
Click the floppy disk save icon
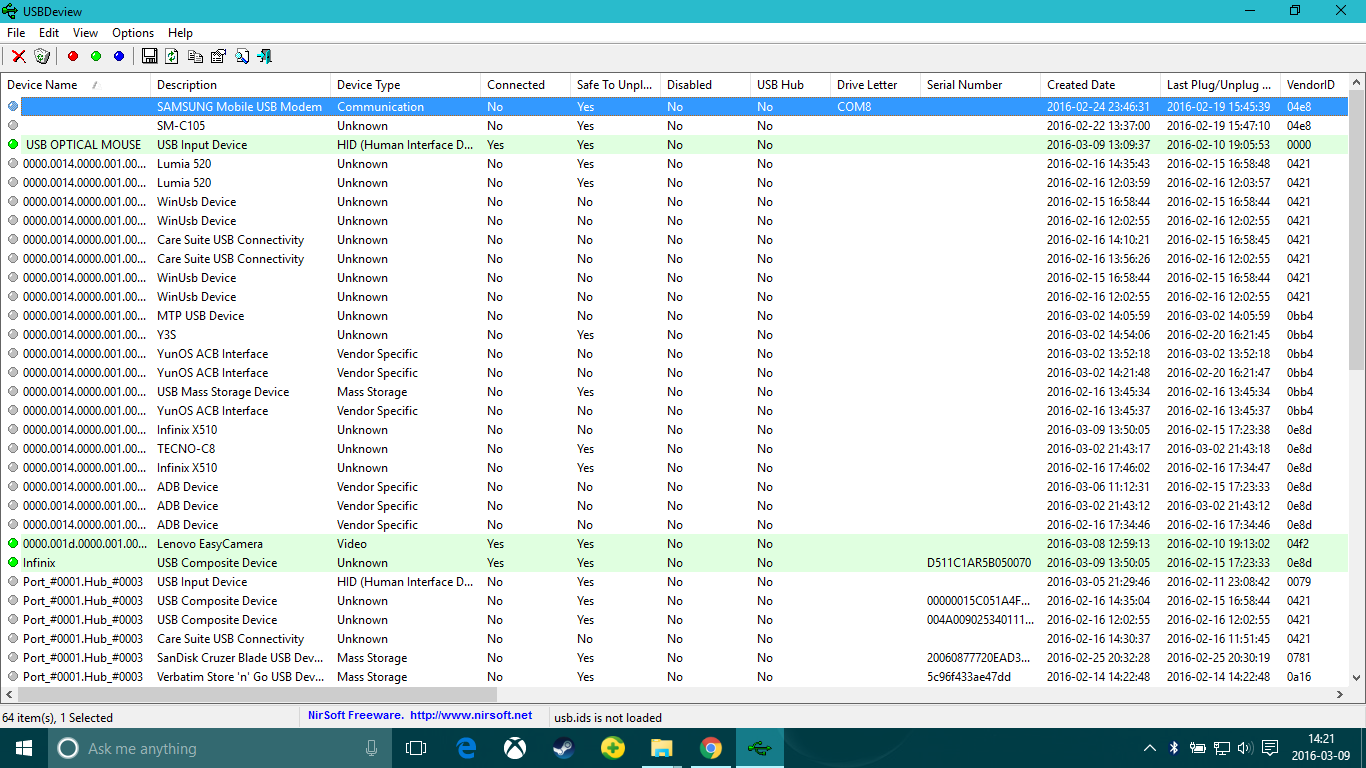(150, 56)
